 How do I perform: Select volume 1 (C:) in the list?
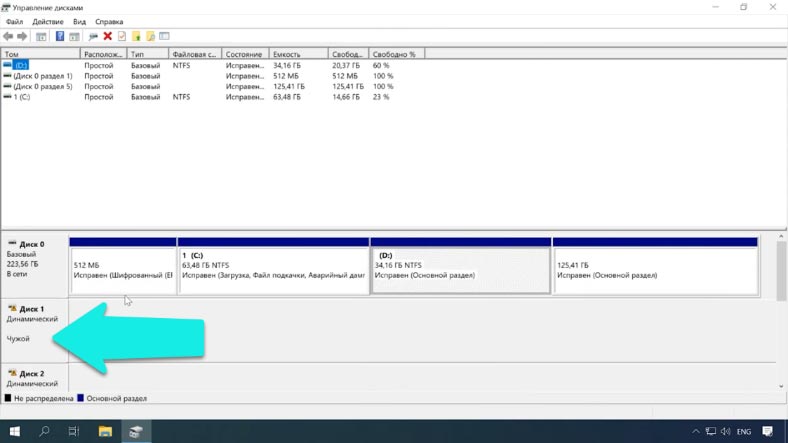pos(22,97)
